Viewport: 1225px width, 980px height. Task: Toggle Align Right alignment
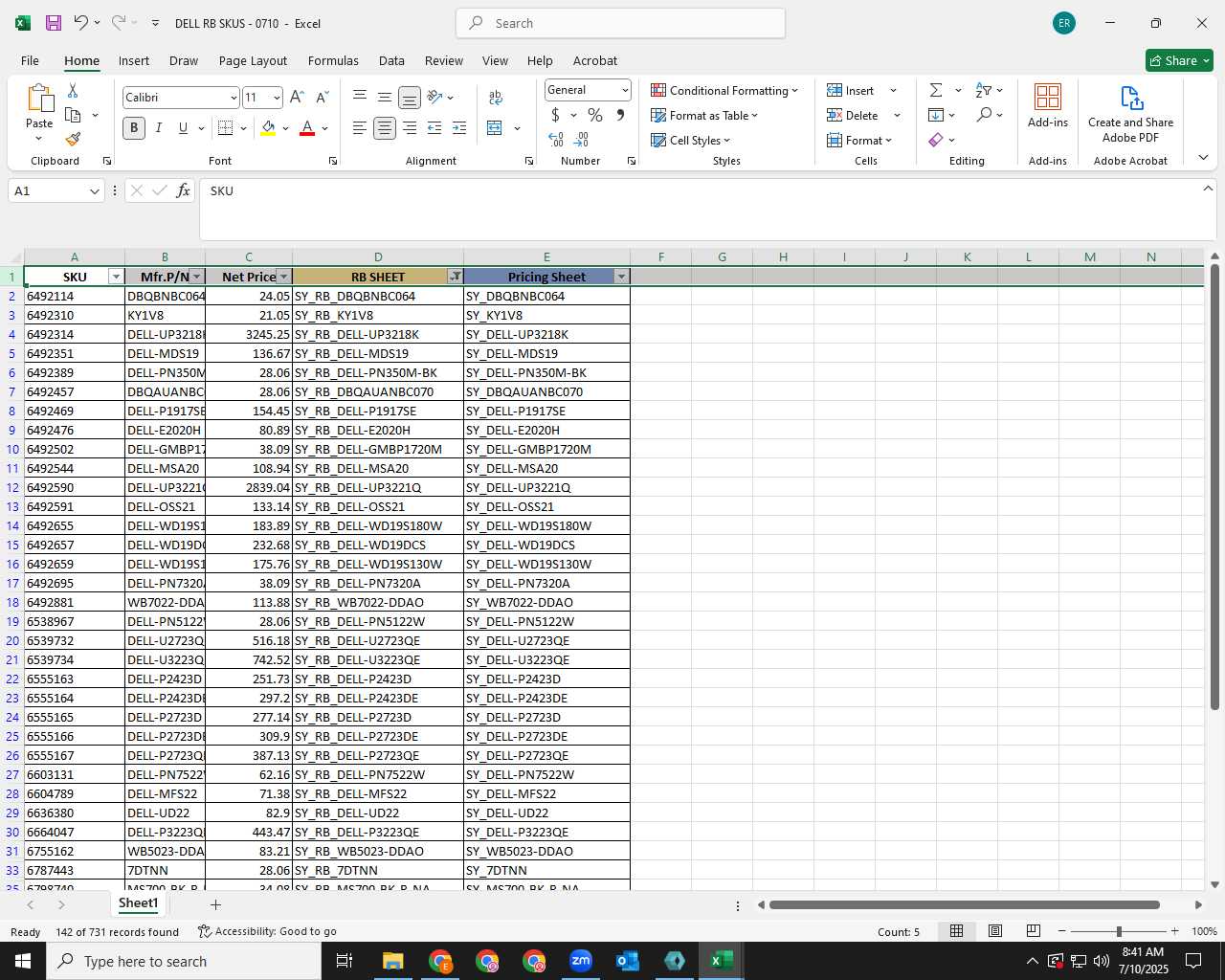tap(410, 127)
